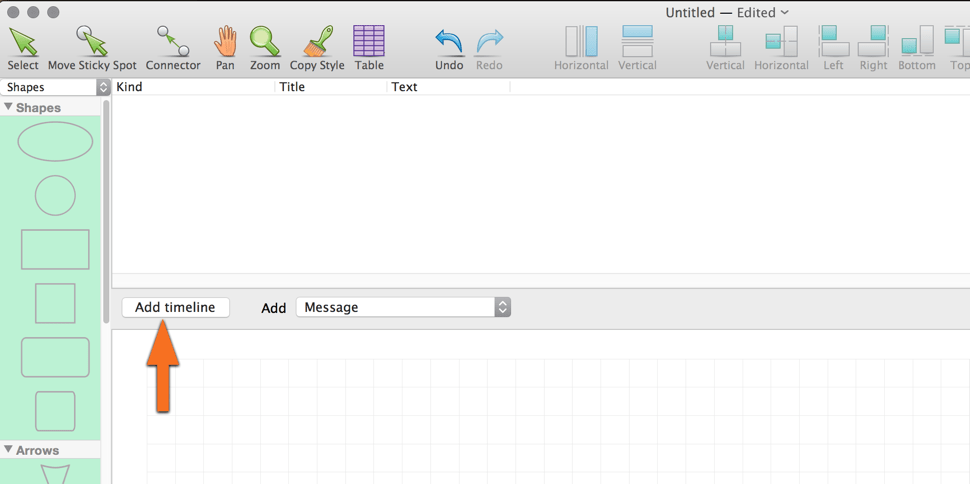Pick the first arrow shape under Arrows

coord(55,474)
